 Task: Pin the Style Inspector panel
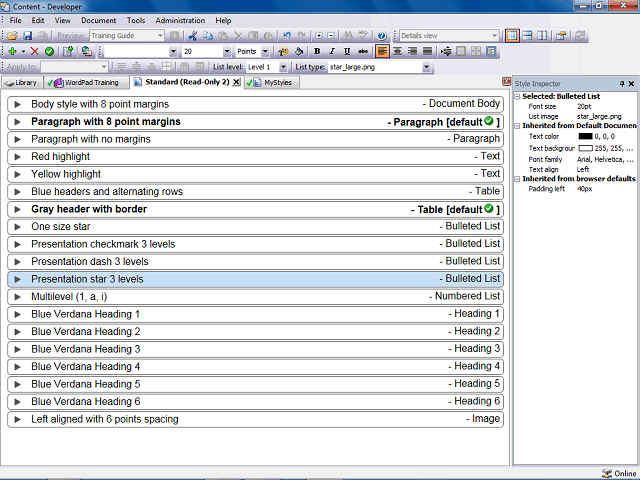(x=622, y=84)
